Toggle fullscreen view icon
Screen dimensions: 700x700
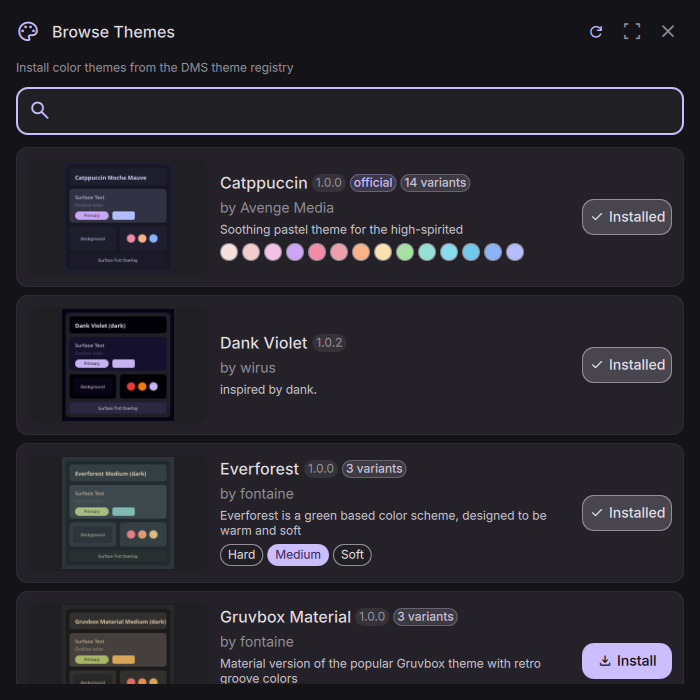632,32
